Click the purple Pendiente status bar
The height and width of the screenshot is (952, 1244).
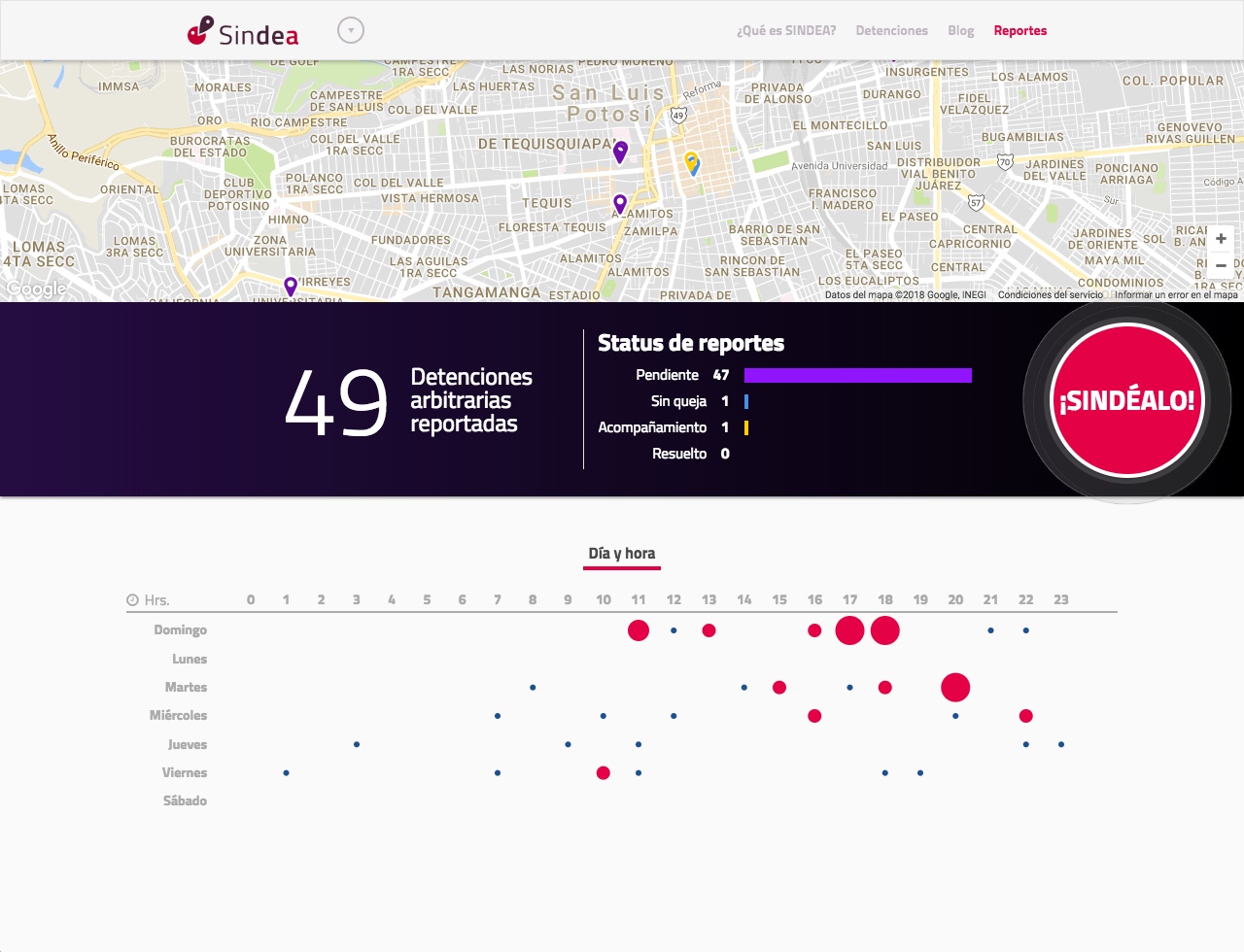[x=857, y=376]
